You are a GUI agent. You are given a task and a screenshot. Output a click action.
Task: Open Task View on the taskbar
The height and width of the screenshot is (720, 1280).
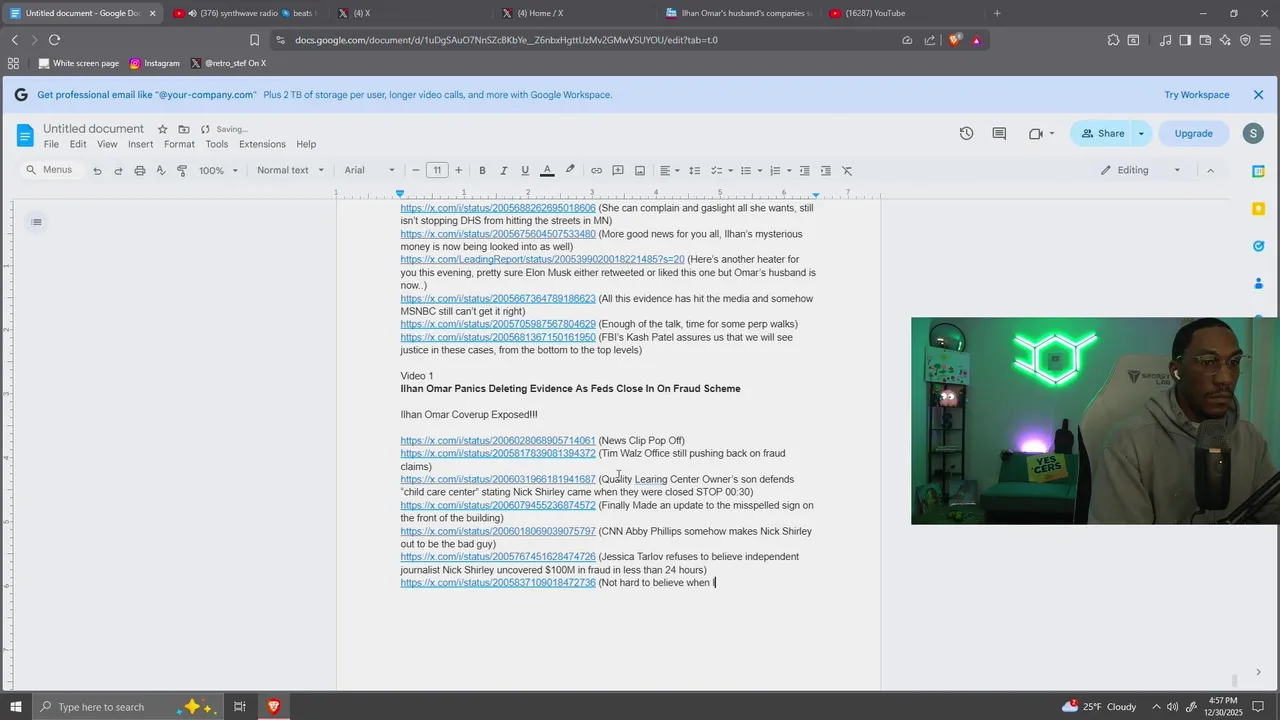240,707
